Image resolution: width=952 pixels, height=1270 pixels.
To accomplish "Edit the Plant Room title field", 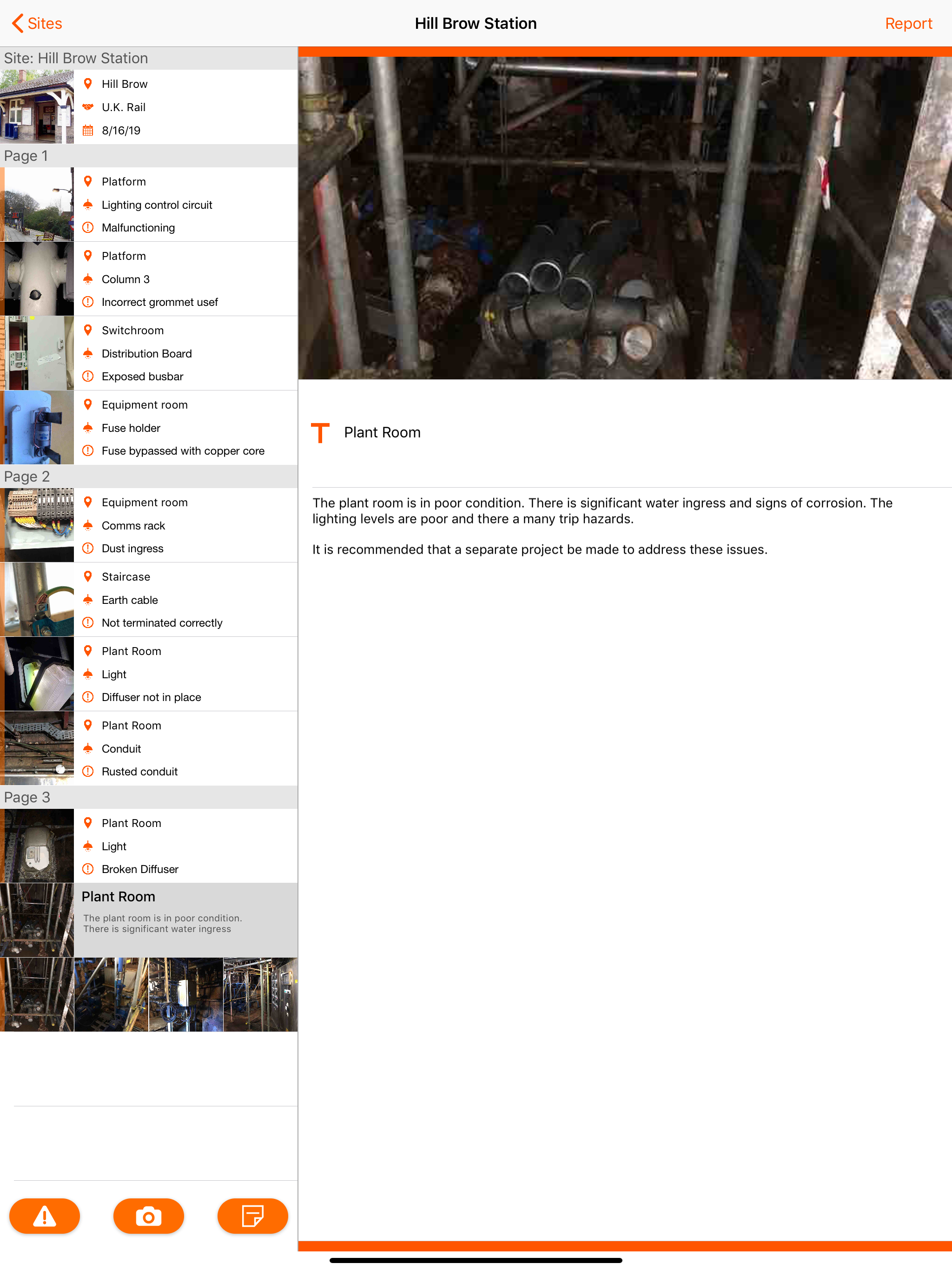I will point(383,432).
